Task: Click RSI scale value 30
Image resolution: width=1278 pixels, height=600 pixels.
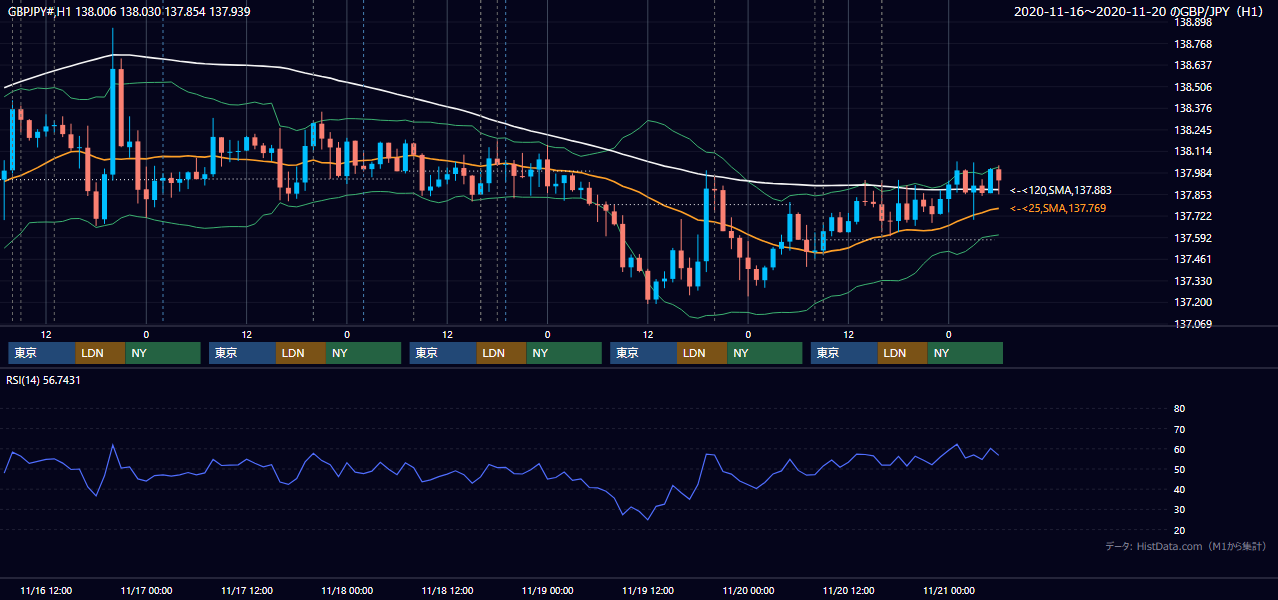Action: point(1179,510)
